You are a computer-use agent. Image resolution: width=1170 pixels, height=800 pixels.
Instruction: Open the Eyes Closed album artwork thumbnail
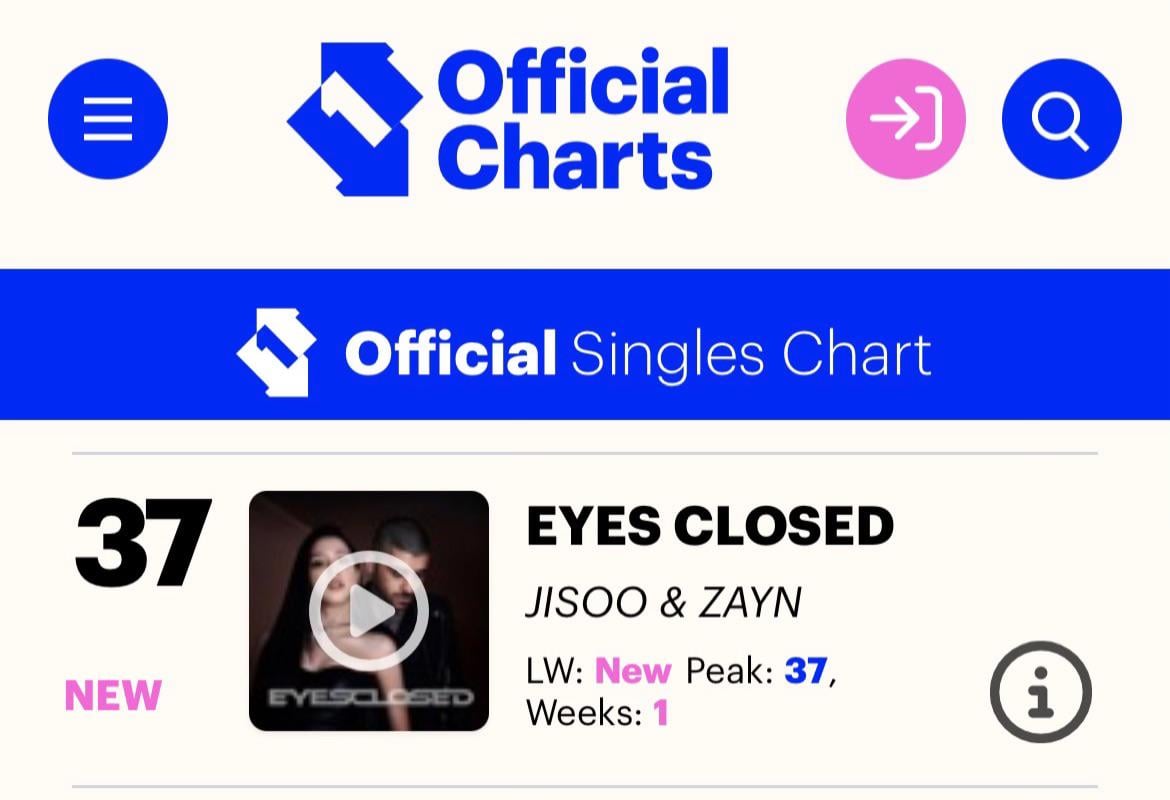370,610
